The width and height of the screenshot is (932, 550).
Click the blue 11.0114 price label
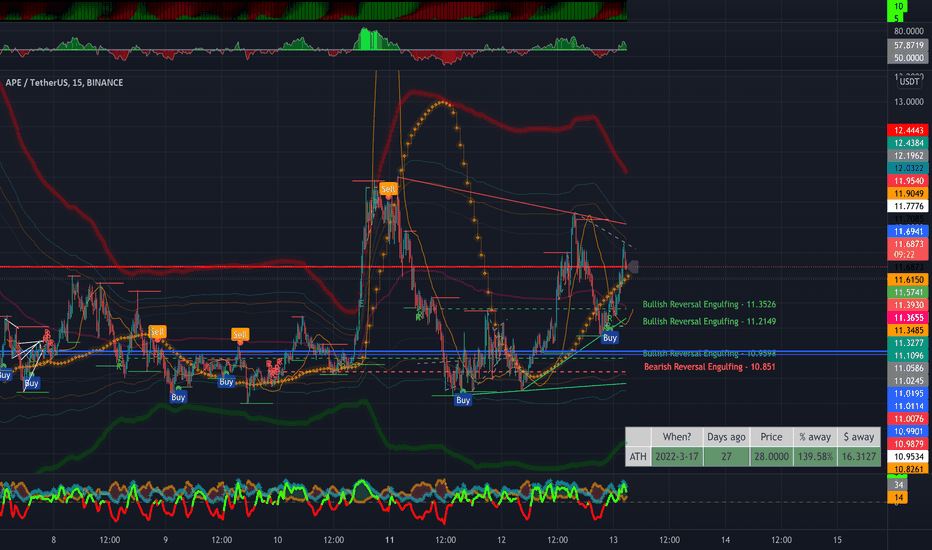pos(908,406)
